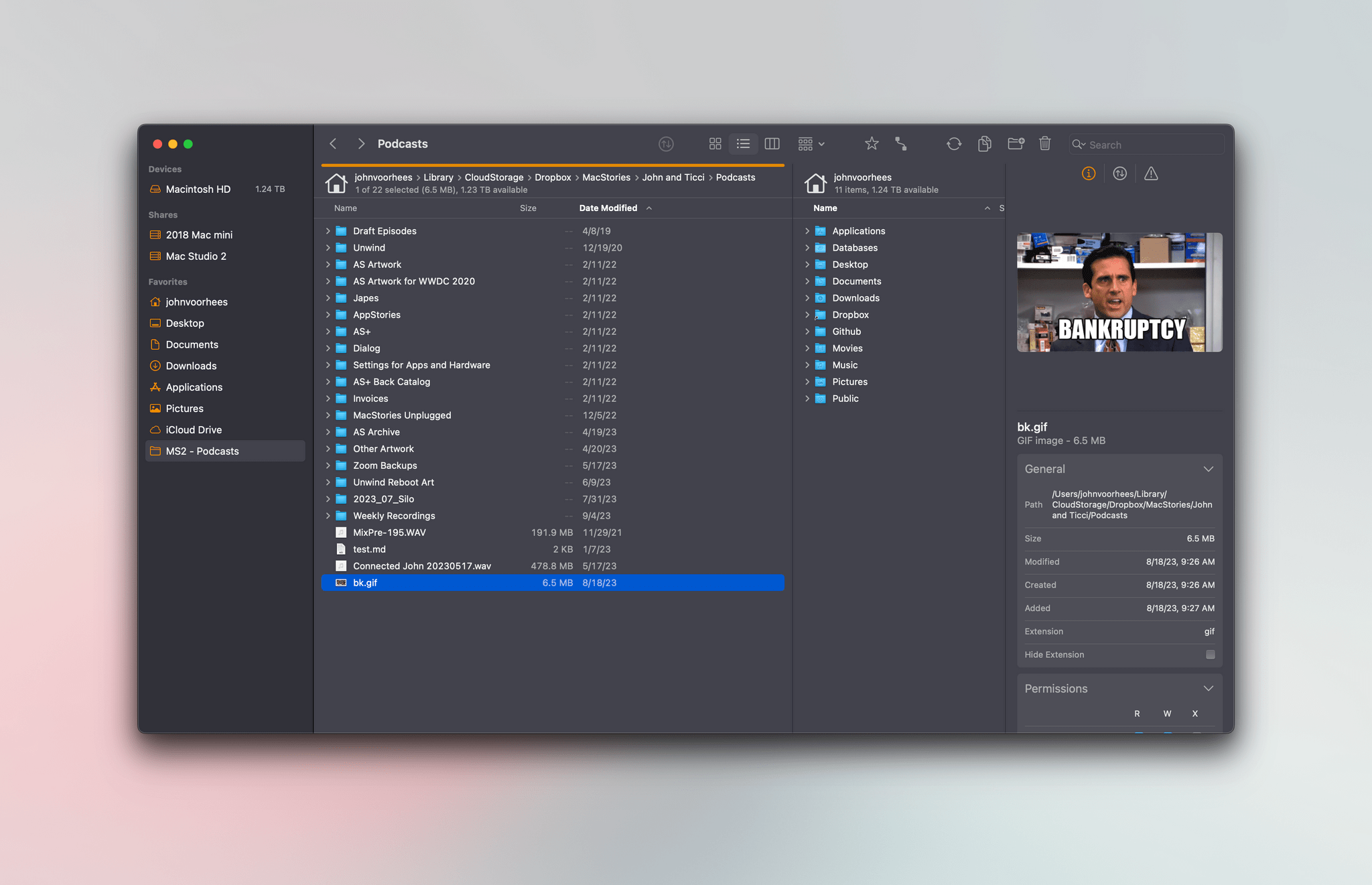Image resolution: width=1372 pixels, height=885 pixels.
Task: Switch to column view
Action: [x=772, y=144]
